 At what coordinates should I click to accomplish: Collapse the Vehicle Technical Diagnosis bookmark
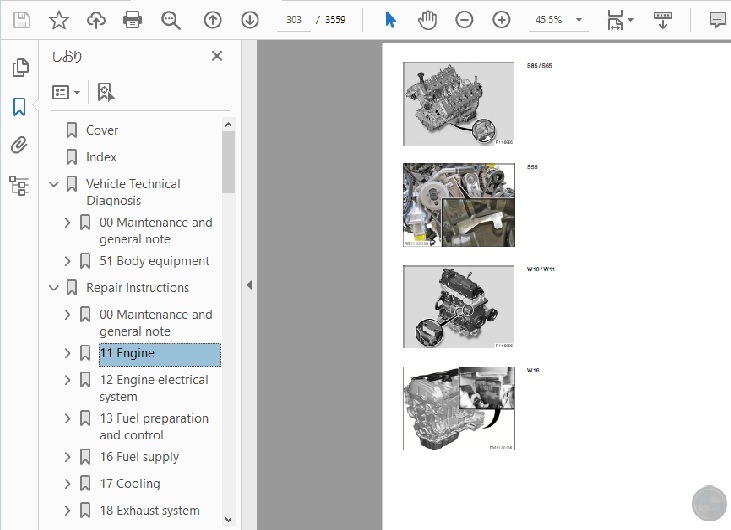click(54, 184)
